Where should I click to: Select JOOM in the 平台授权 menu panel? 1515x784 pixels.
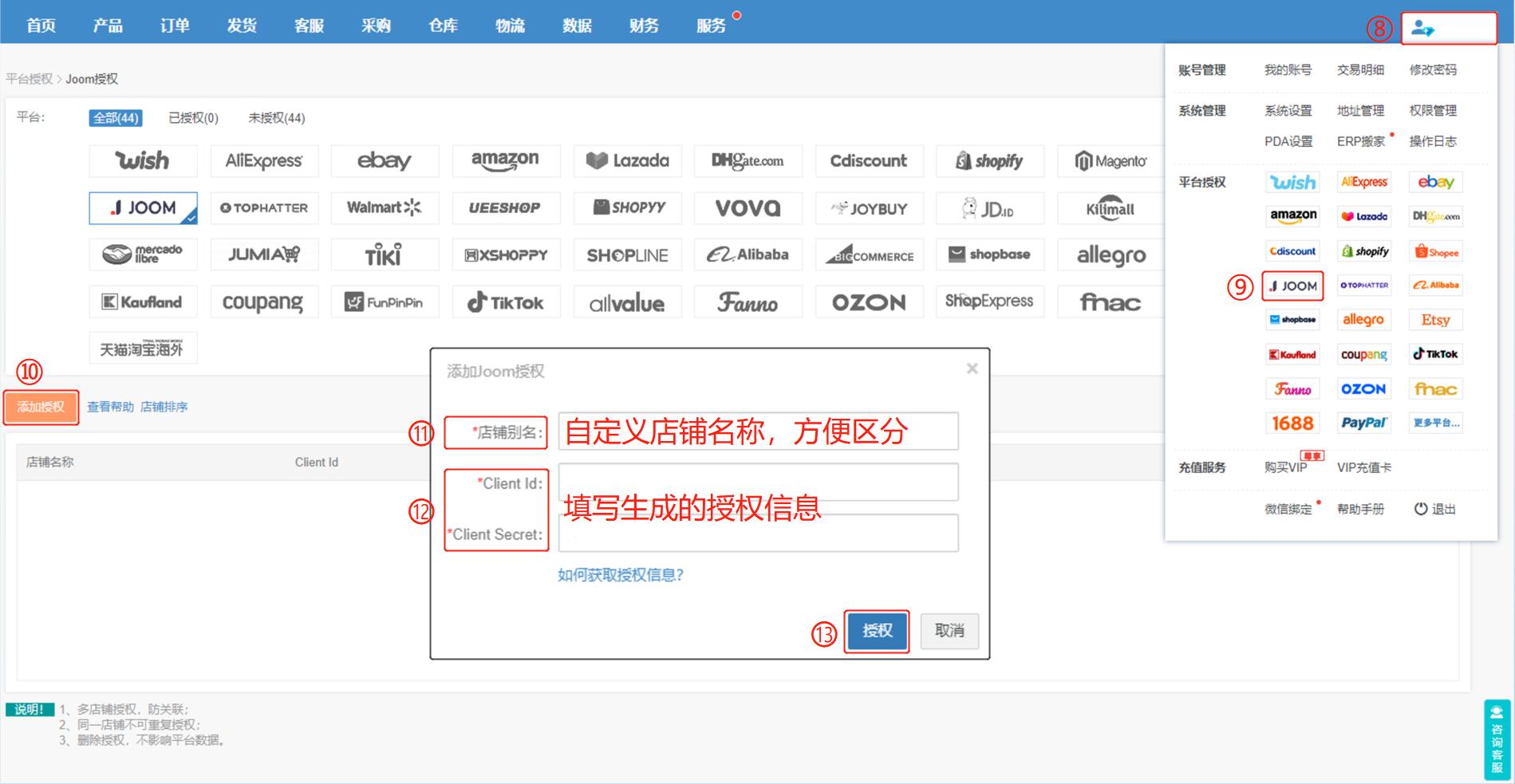pos(1292,286)
